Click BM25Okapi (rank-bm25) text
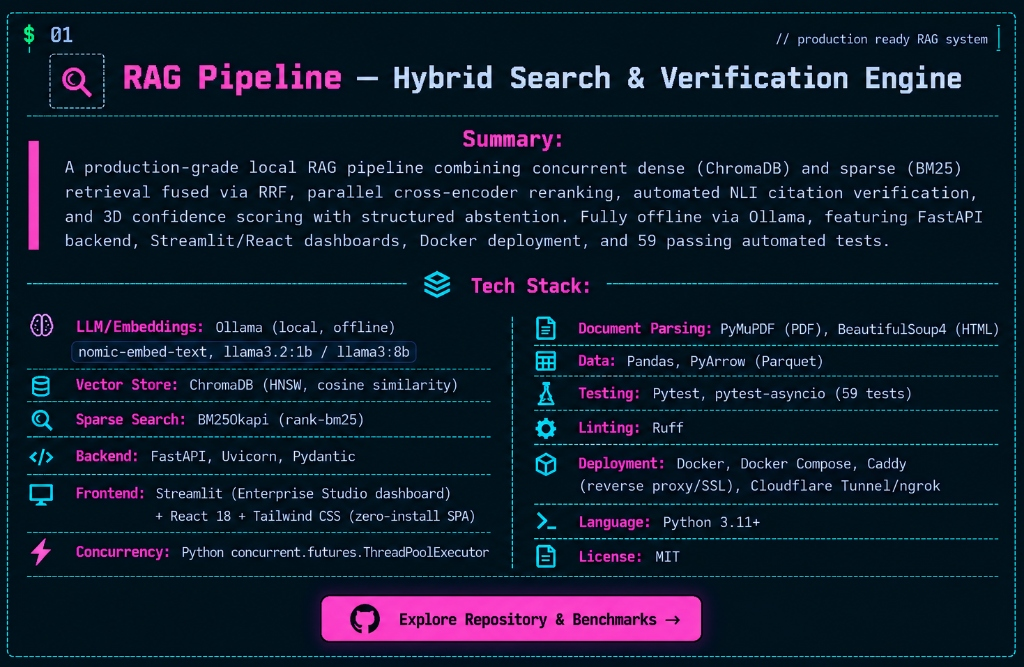Screen dimensions: 1024x667 (x=281, y=420)
